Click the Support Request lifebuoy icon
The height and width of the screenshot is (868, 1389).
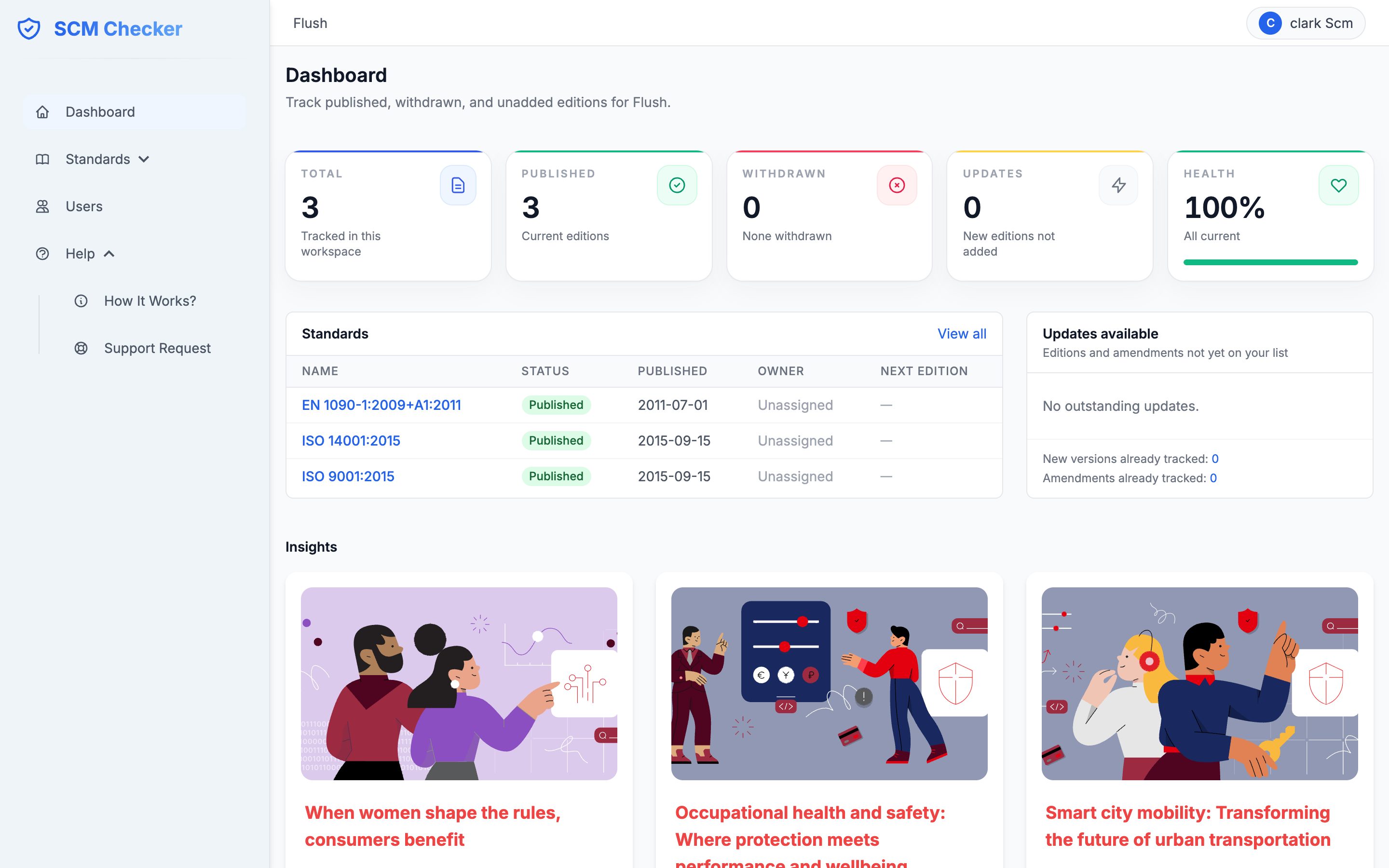point(81,348)
